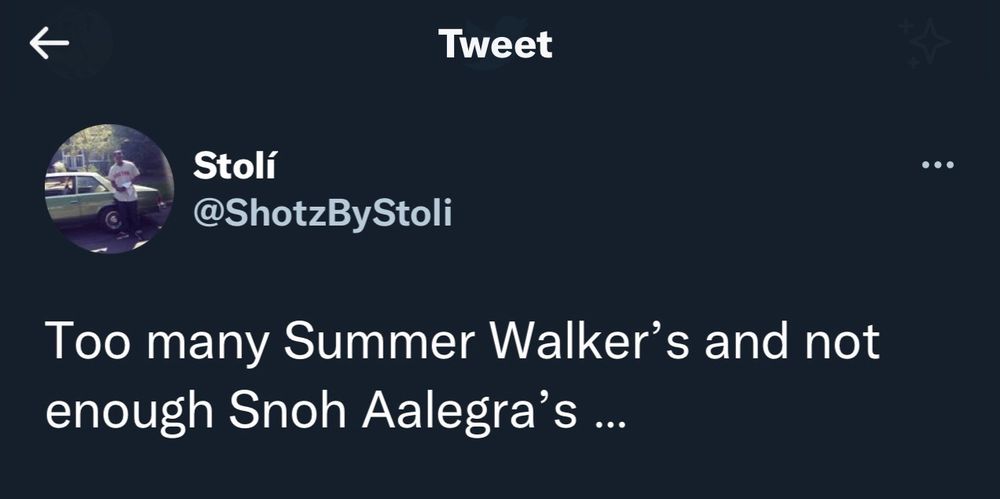This screenshot has width=1000, height=499.
Task: Click the trailing ellipsis in the tweet text
Action: (x=611, y=424)
